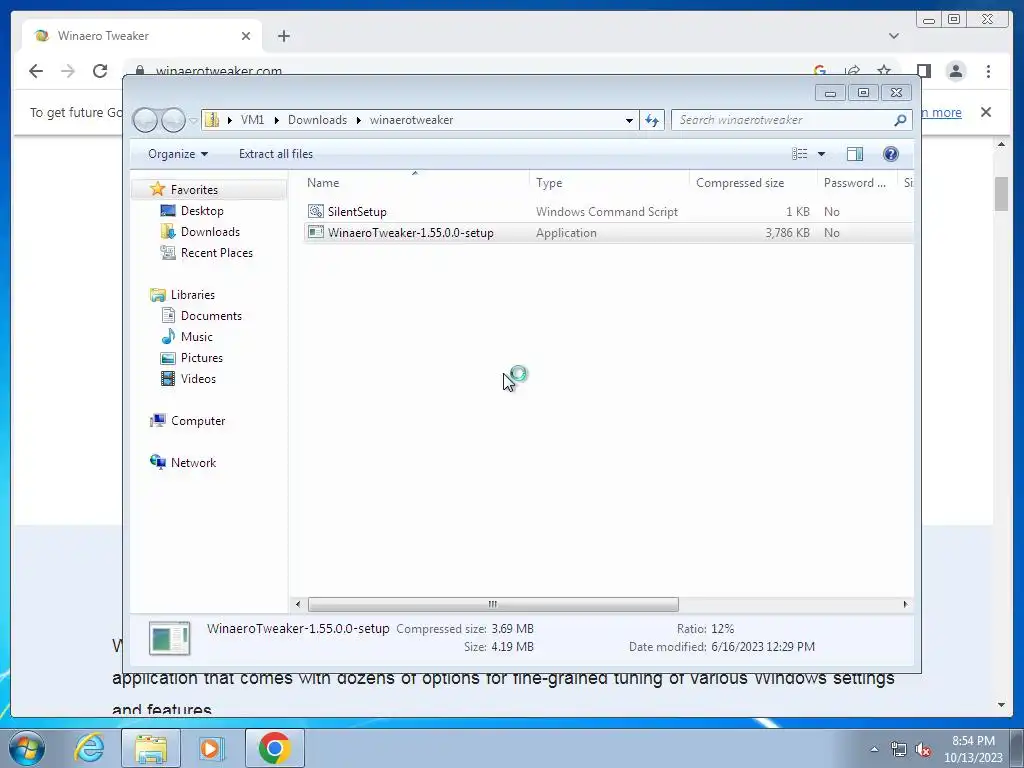The width and height of the screenshot is (1024, 768).
Task: Select the WinaeroTweaker-1.55.0.0-setup application icon
Action: point(316,232)
